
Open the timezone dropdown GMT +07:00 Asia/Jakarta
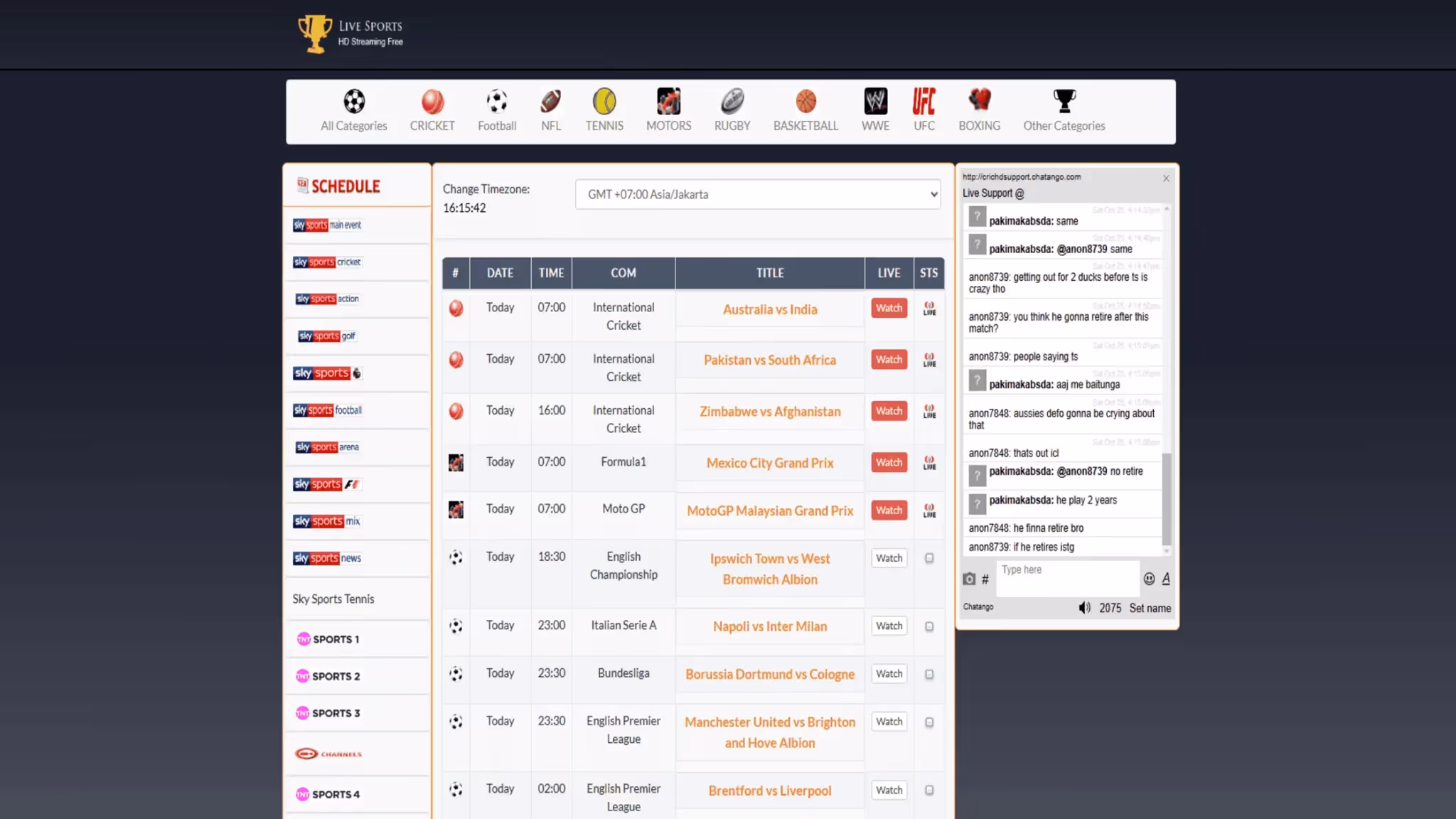[758, 194]
